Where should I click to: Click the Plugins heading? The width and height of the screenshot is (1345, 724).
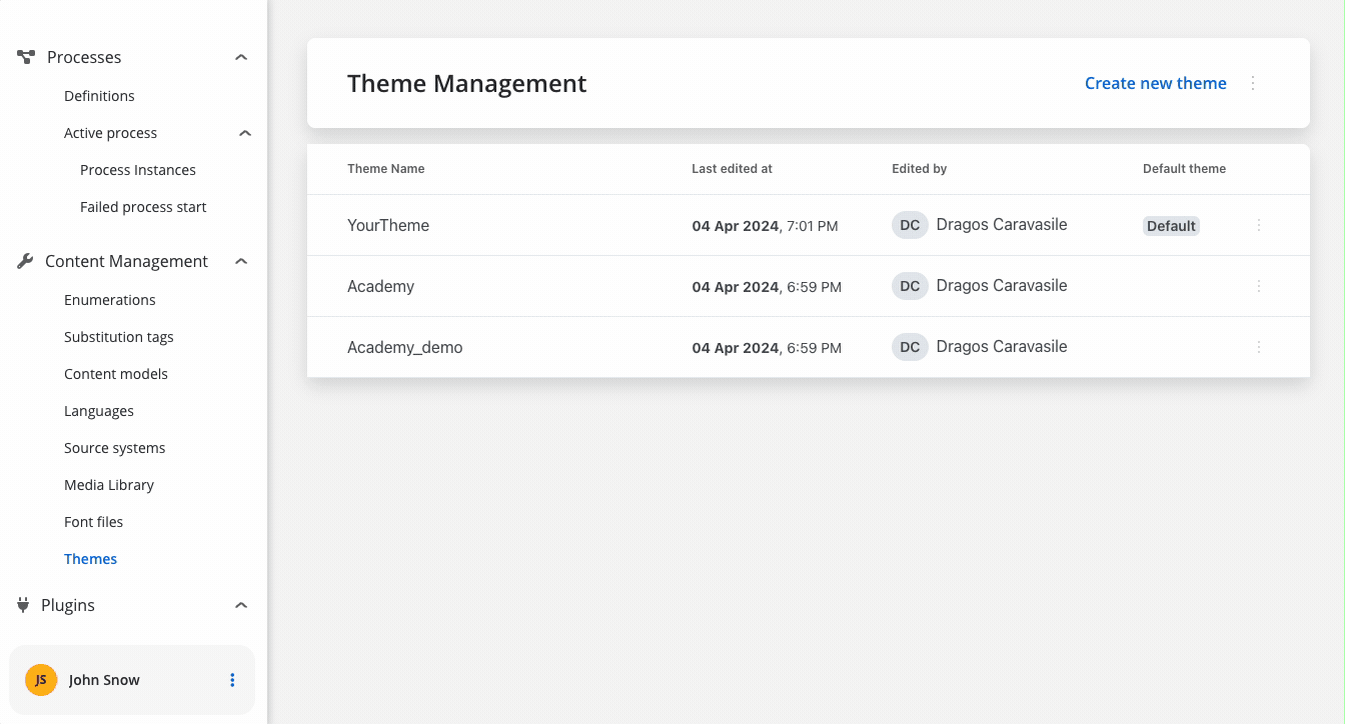tap(68, 605)
